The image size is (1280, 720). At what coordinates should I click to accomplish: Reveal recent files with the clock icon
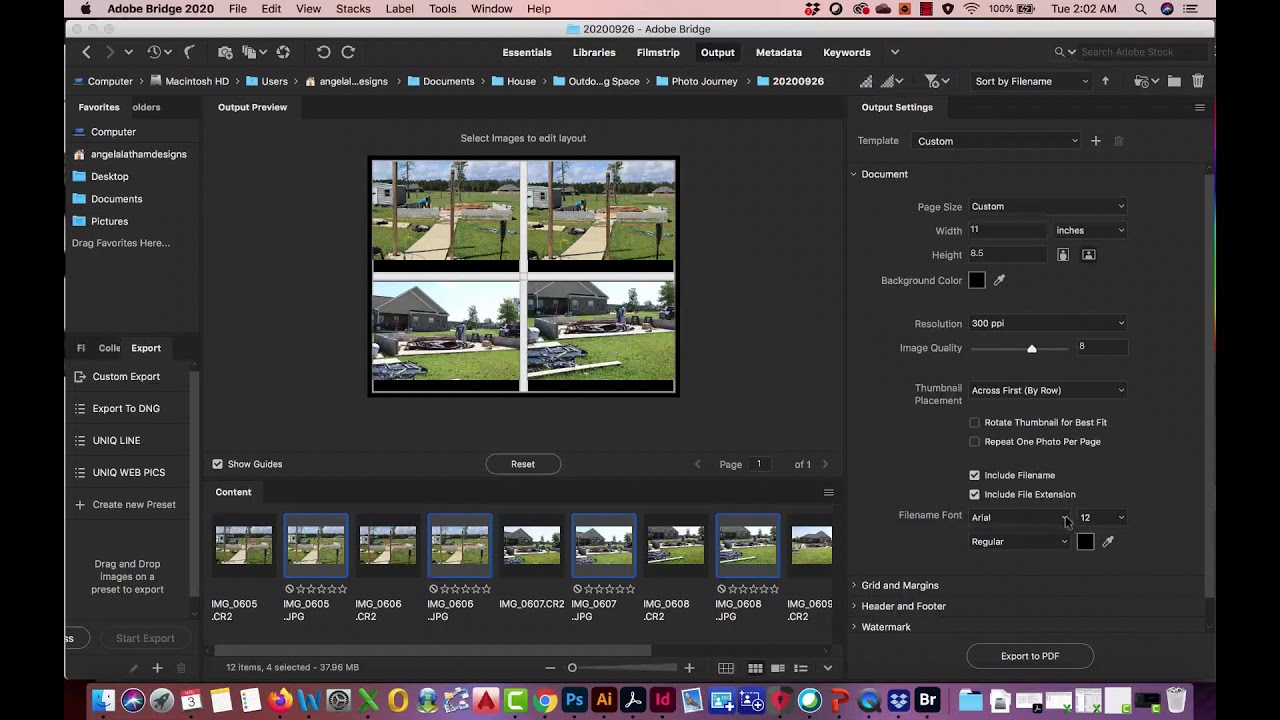(154, 52)
